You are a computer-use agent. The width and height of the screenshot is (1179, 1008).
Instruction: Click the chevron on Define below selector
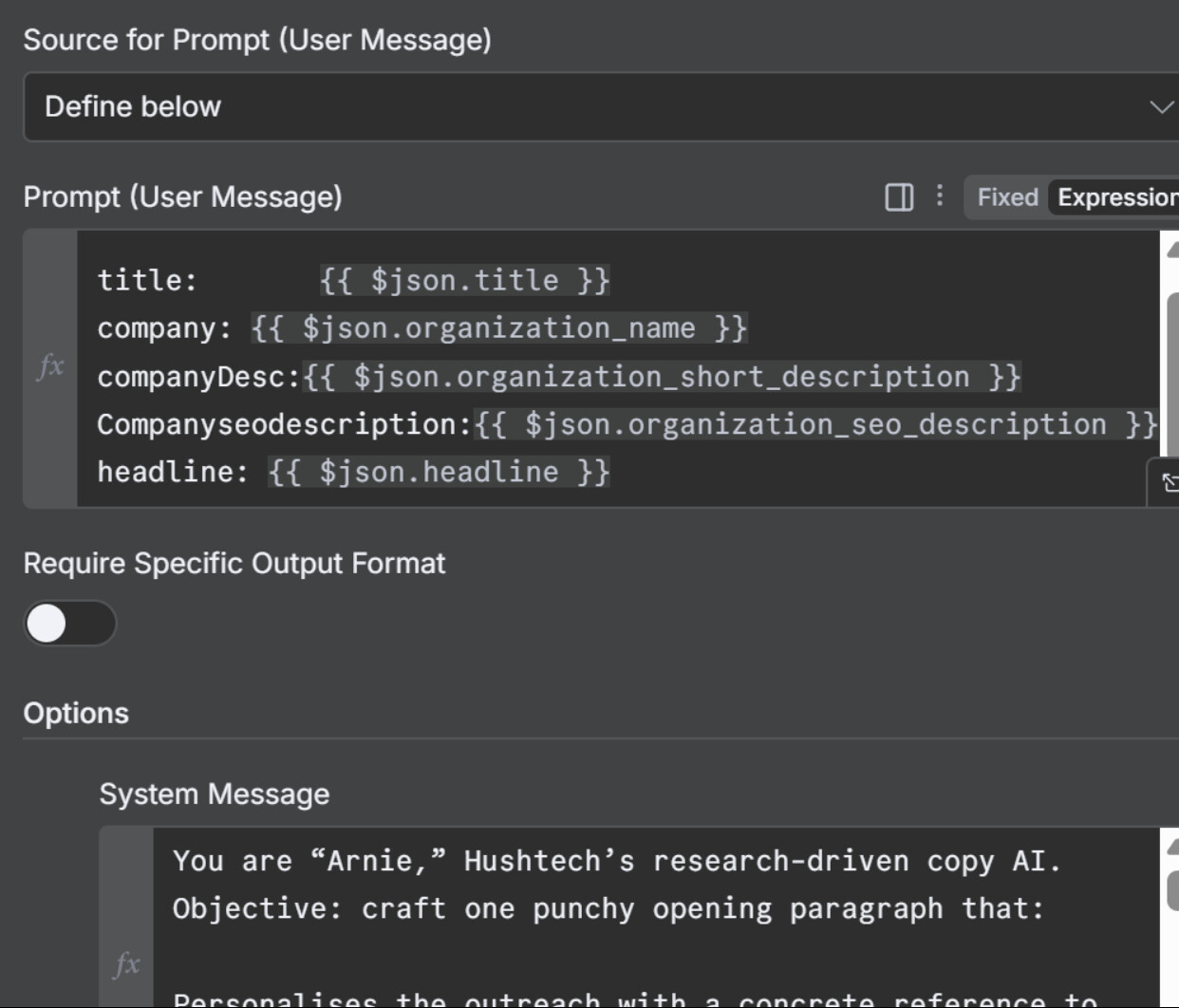click(x=1161, y=107)
